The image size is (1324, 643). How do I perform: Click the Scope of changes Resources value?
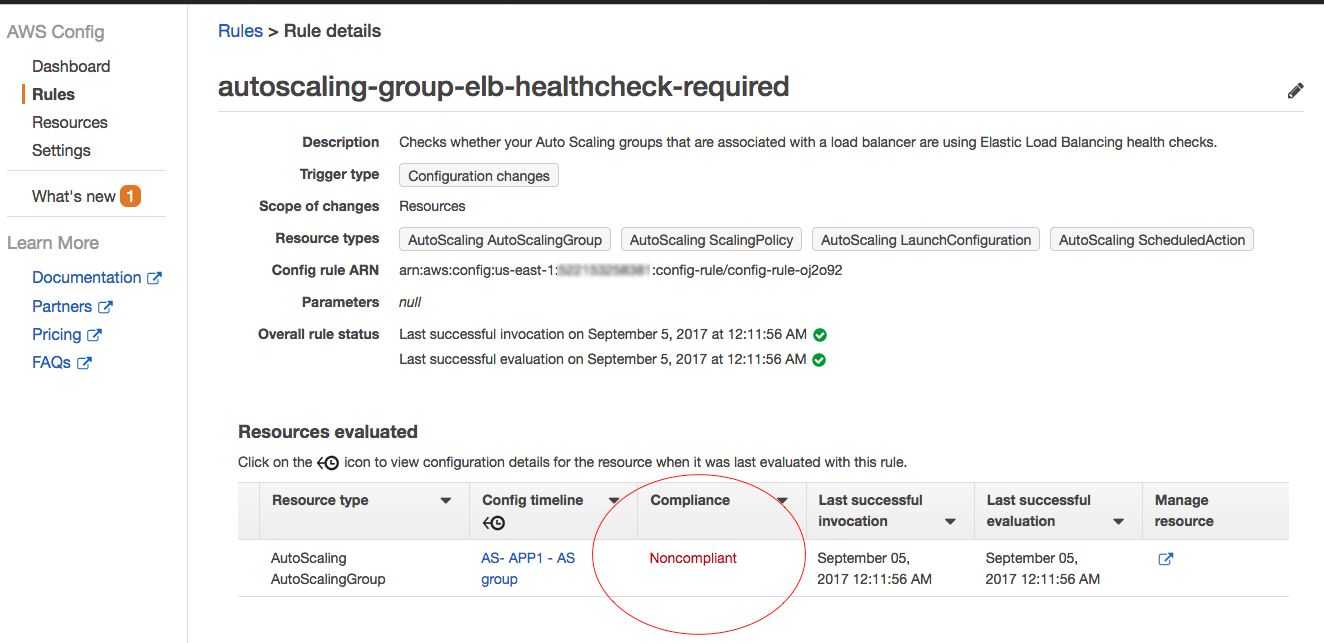[432, 206]
